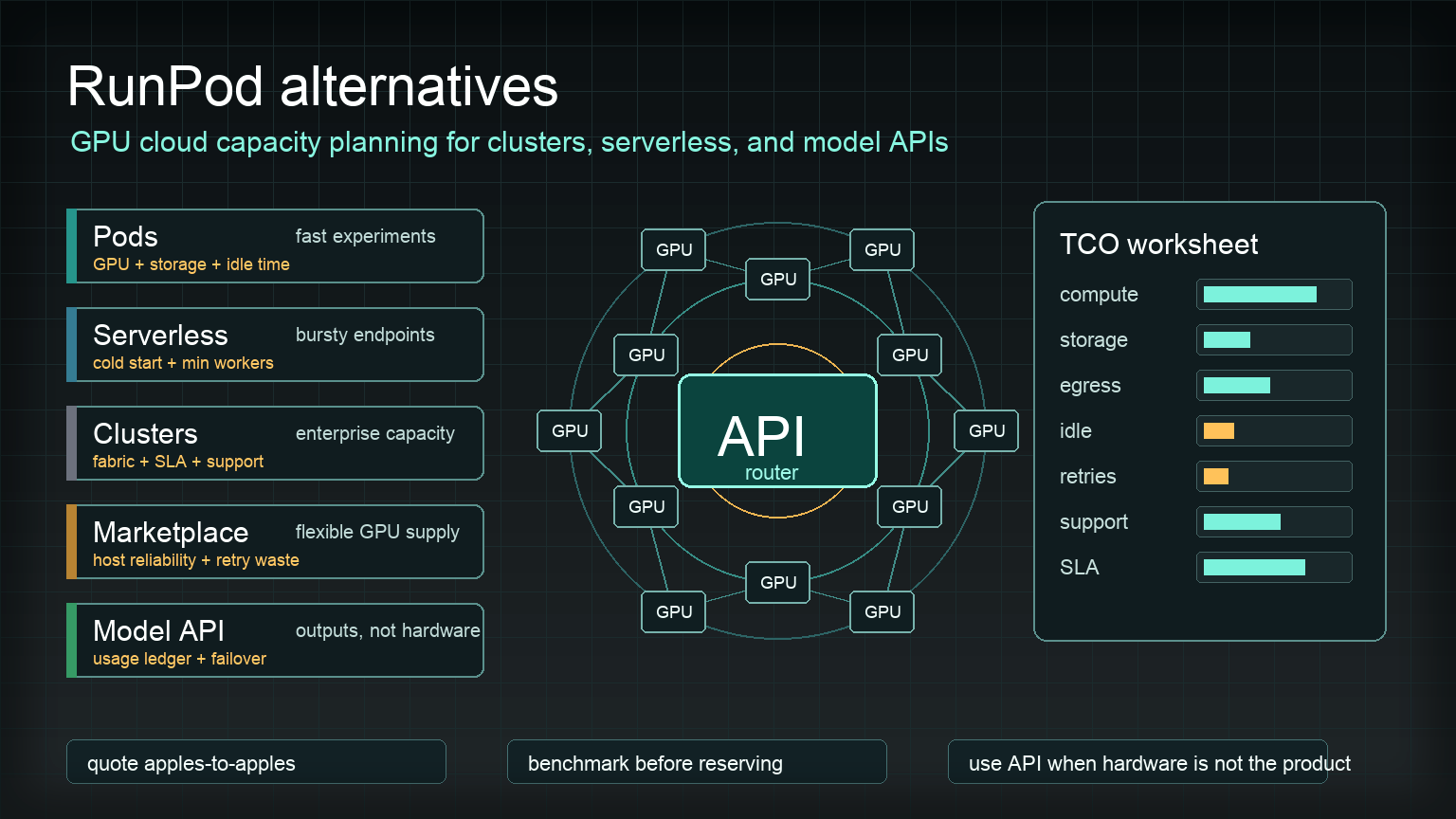Select 'cold start + min workers' text
Image resolution: width=1456 pixels, height=819 pixels.
[183, 363]
